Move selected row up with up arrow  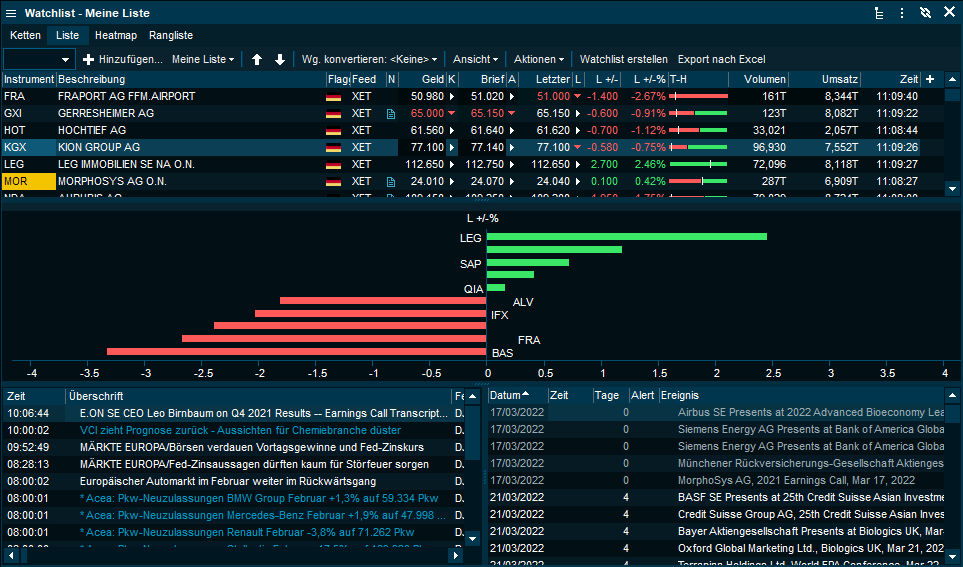point(257,60)
